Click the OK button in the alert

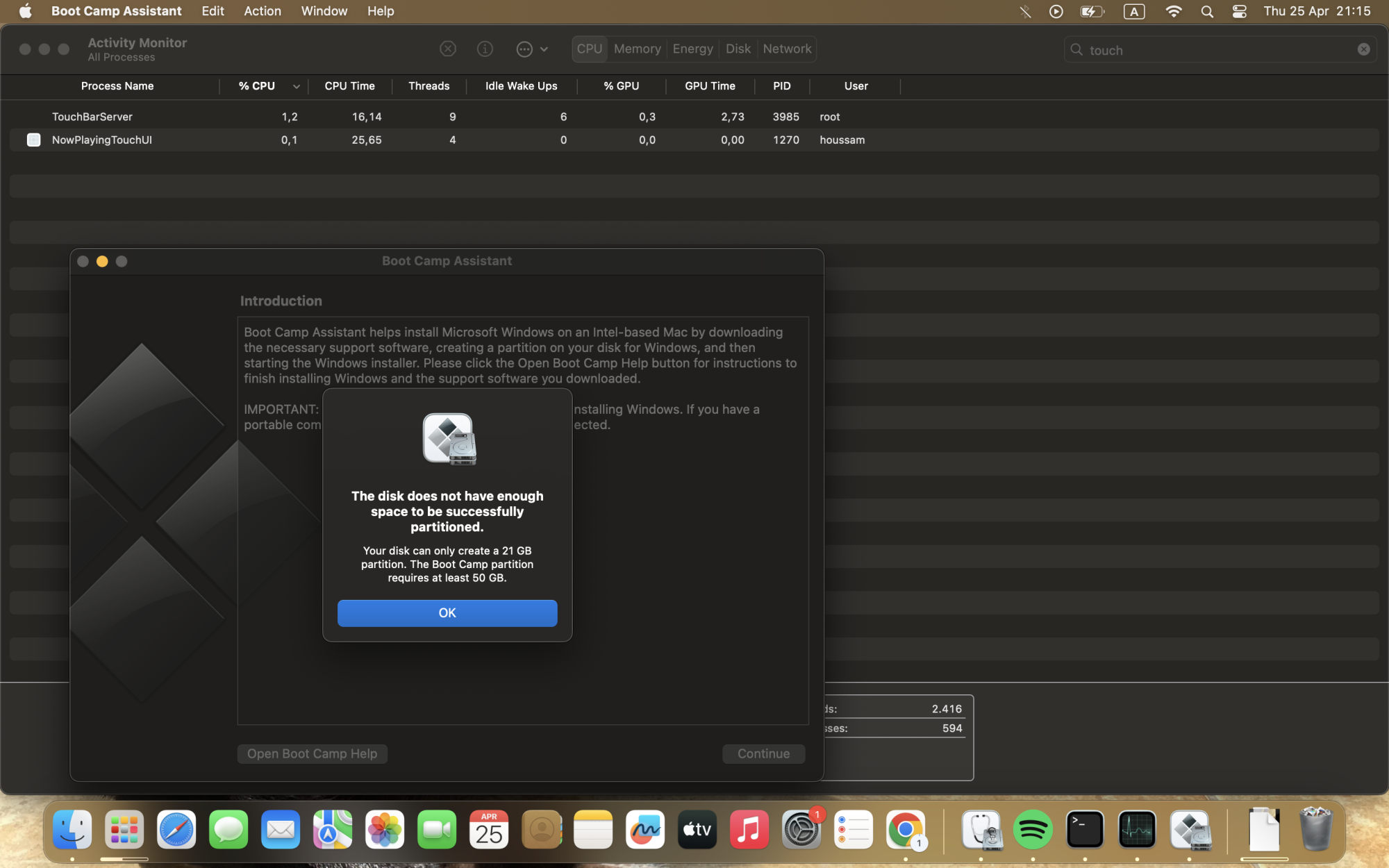pyautogui.click(x=447, y=612)
